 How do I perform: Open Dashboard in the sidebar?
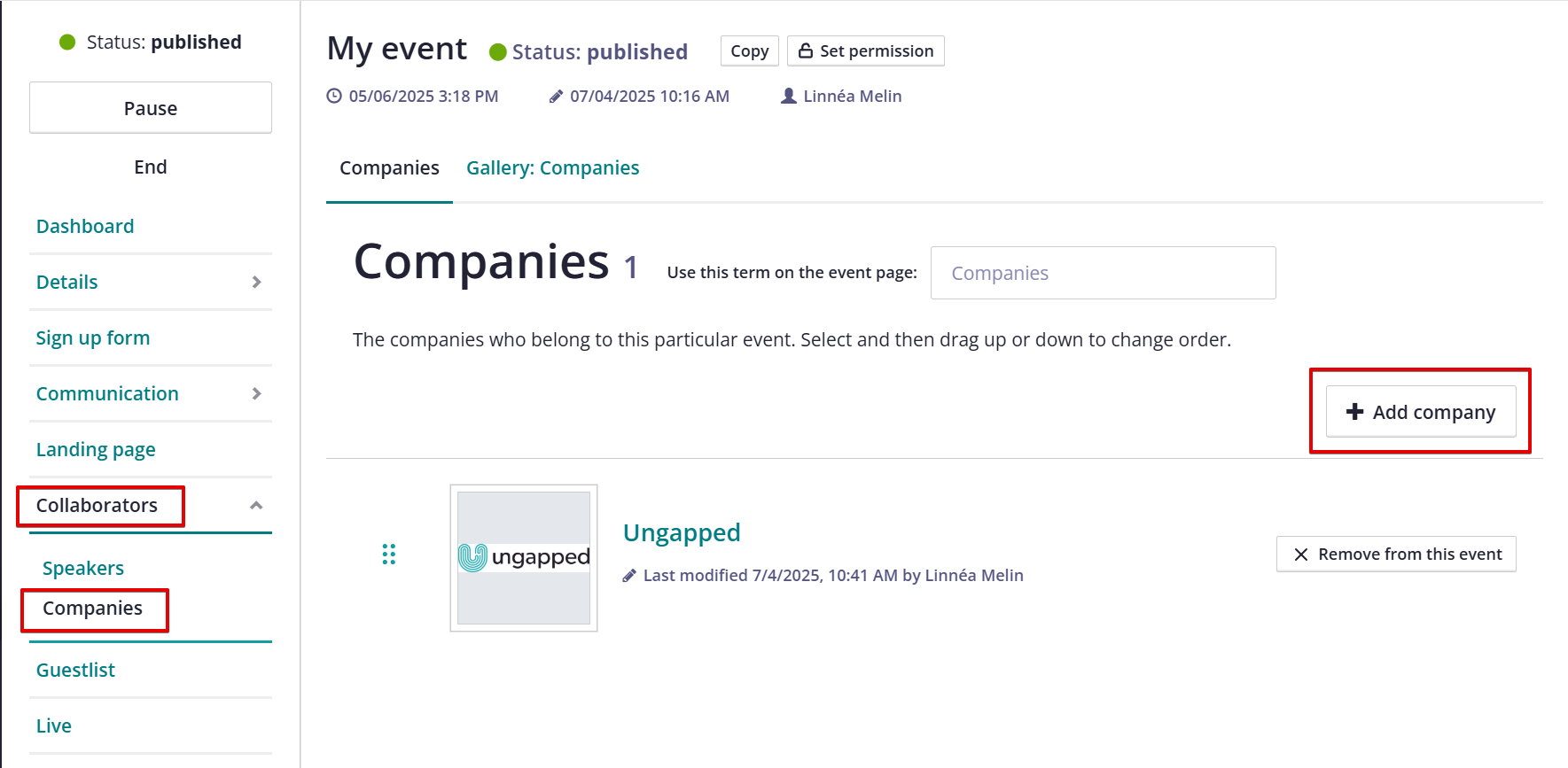pyautogui.click(x=85, y=226)
